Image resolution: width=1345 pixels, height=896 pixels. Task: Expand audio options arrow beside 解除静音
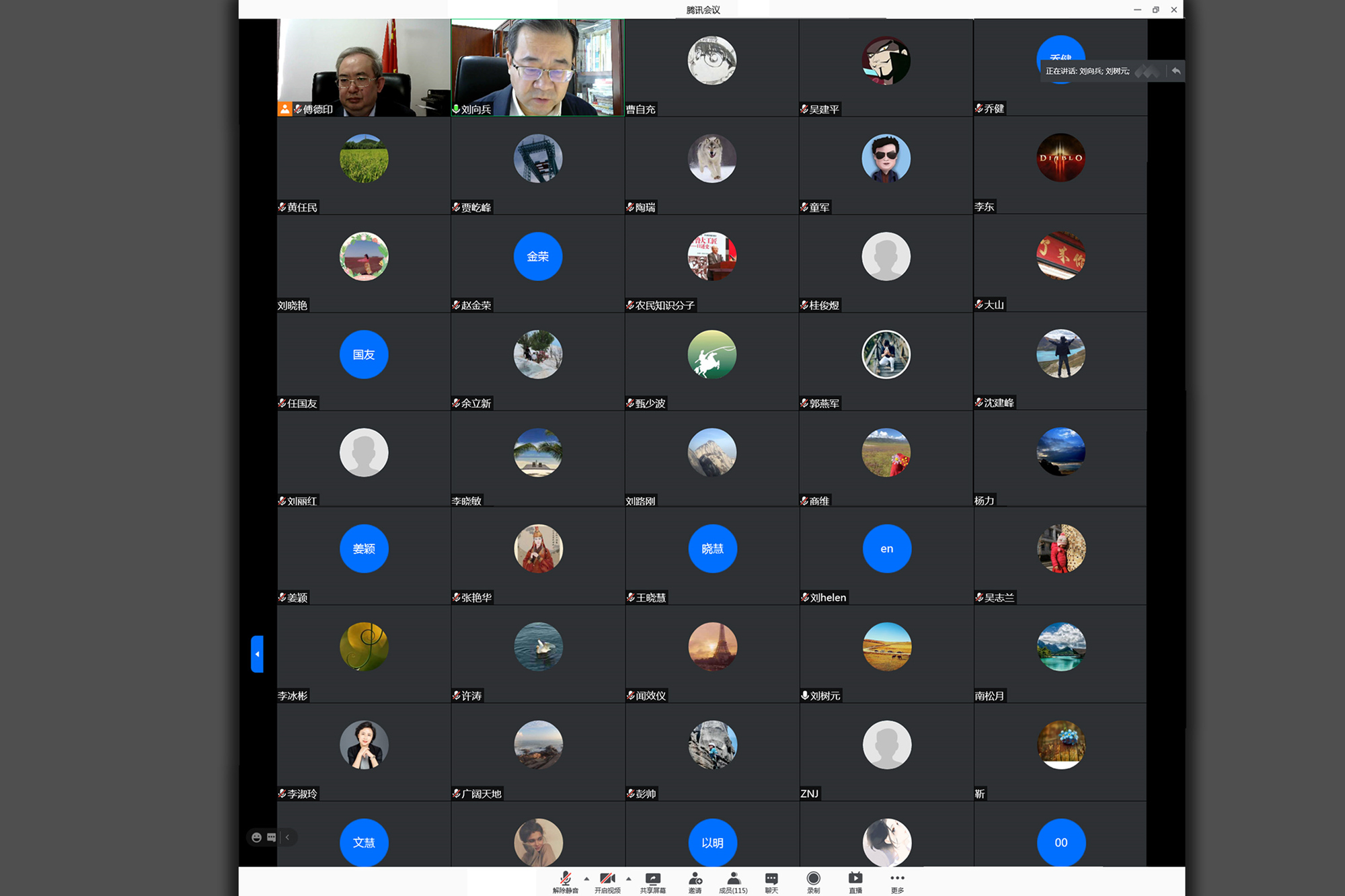[586, 879]
